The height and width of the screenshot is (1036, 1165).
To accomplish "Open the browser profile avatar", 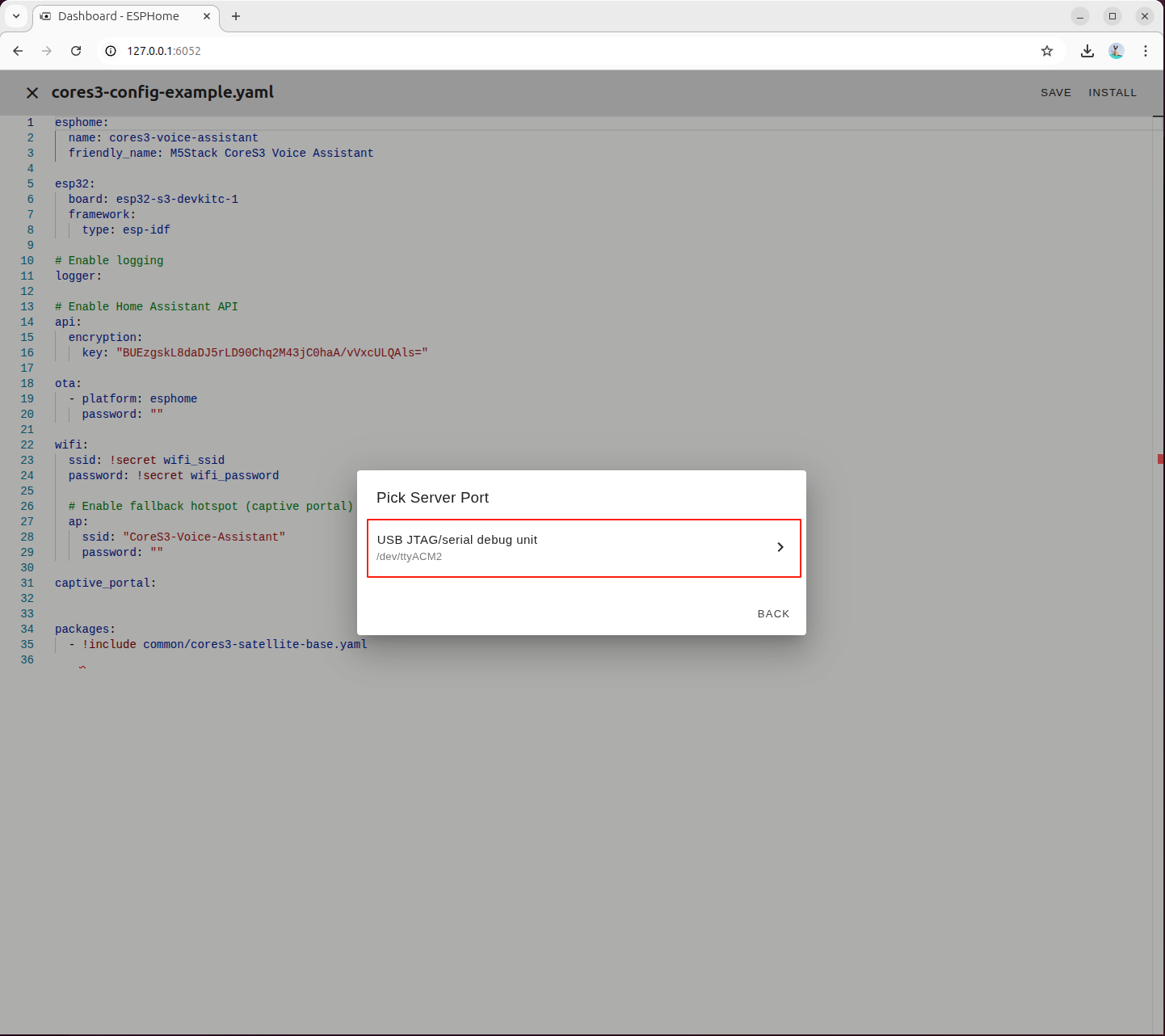I will pos(1116,51).
